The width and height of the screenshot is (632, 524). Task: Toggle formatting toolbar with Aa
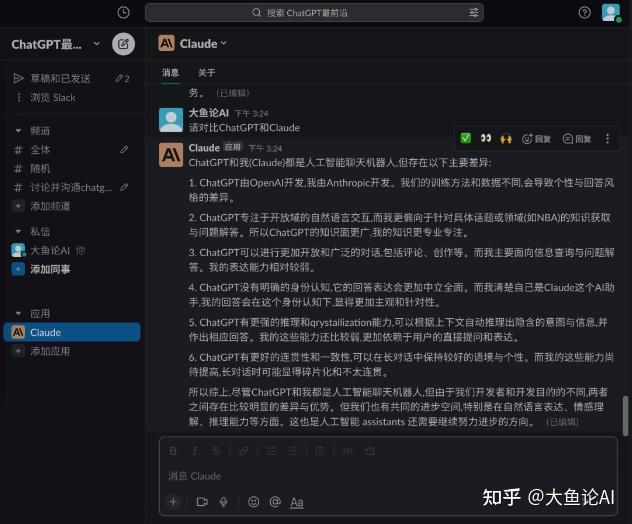297,502
